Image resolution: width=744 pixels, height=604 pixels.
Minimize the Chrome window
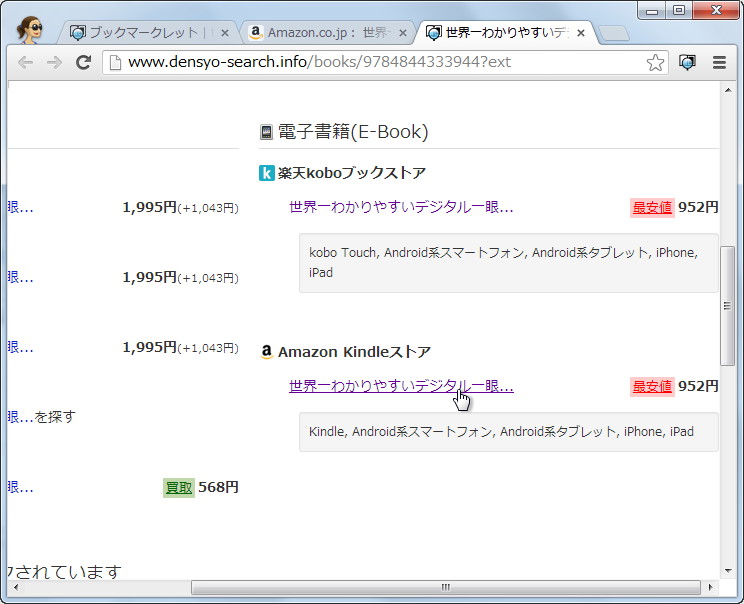[x=652, y=10]
